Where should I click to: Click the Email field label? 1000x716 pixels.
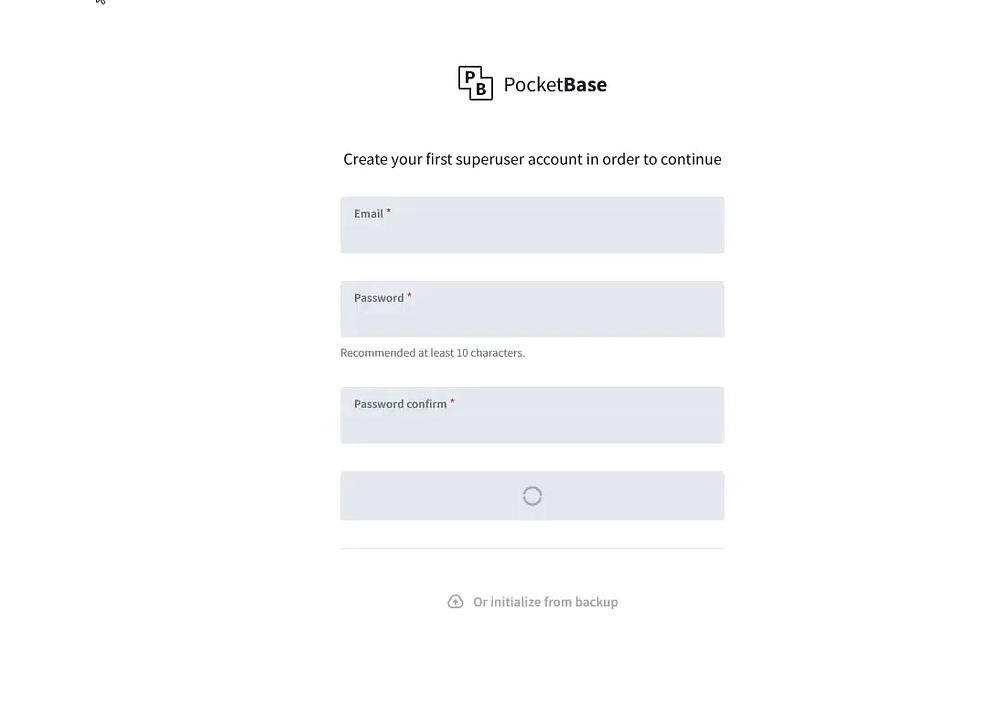369,213
